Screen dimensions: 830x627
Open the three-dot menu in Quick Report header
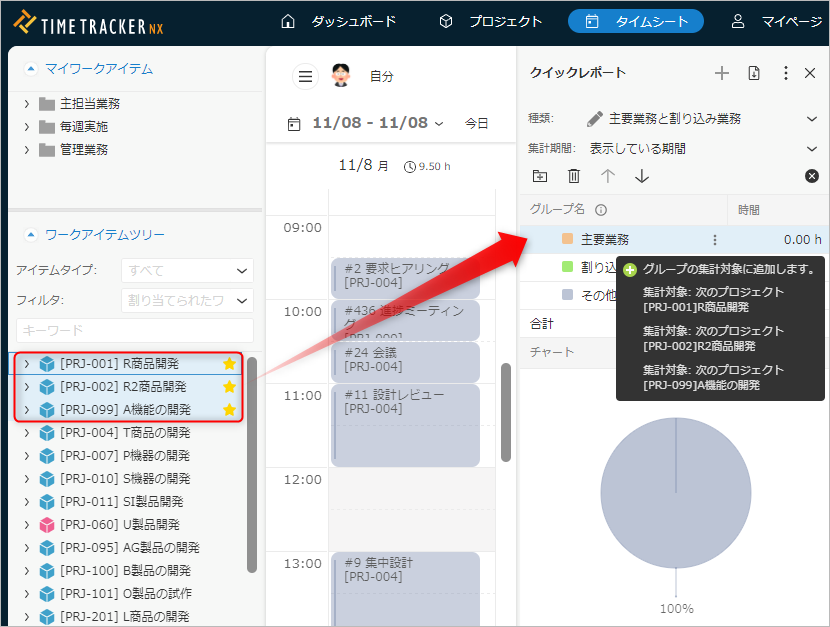point(785,73)
